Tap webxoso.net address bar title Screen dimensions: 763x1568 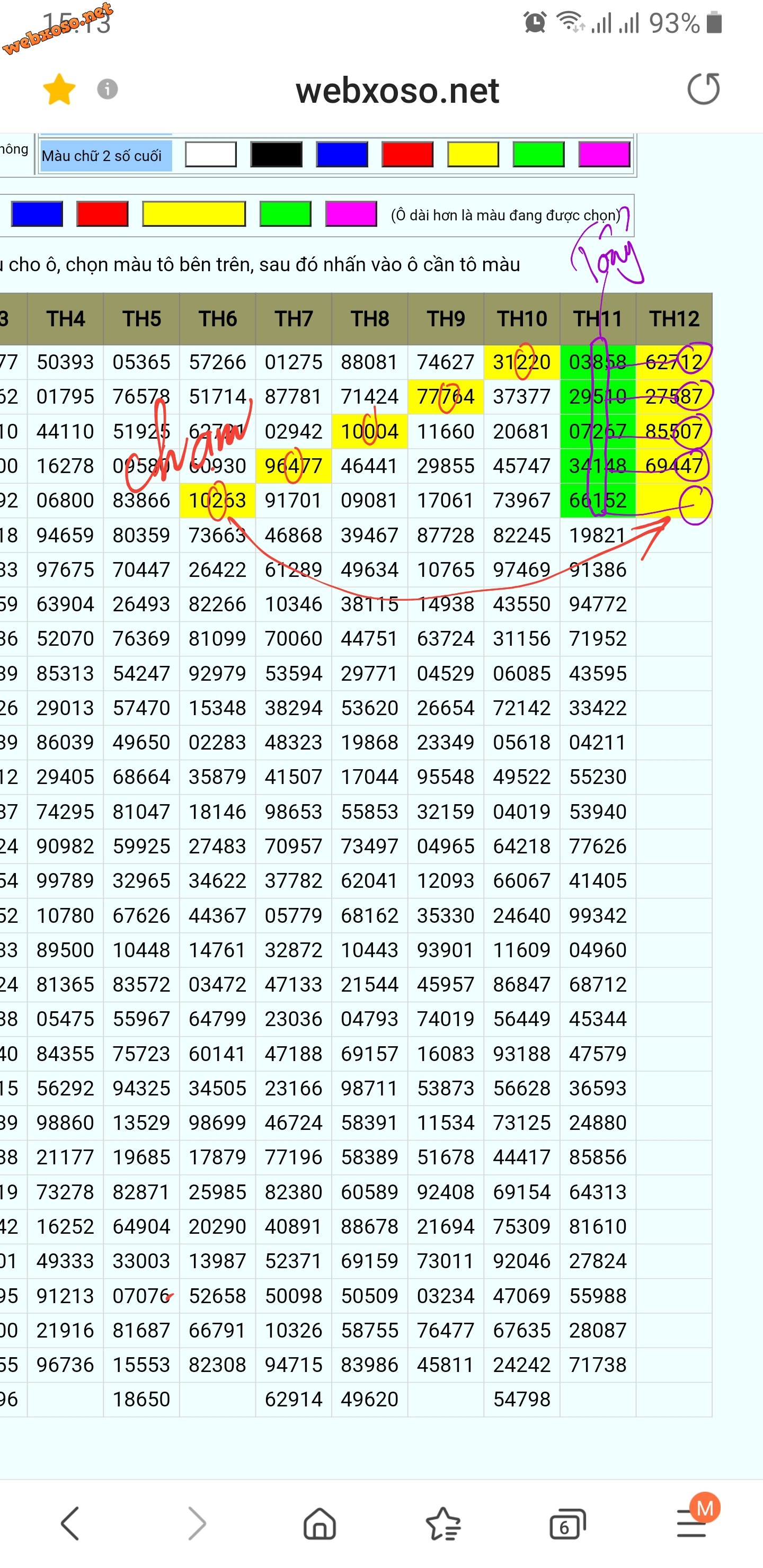tap(397, 91)
